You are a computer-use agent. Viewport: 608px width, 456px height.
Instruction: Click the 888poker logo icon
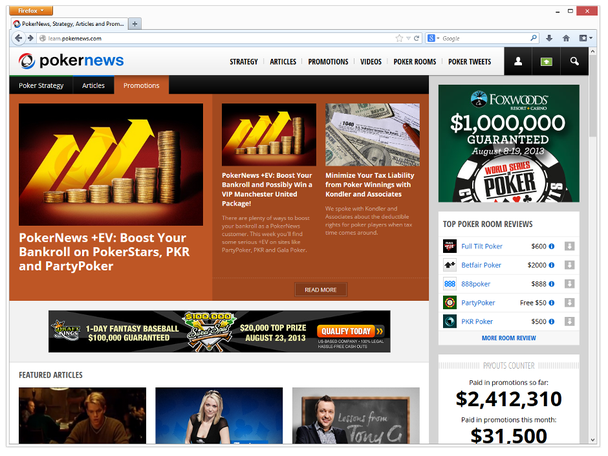click(x=450, y=284)
